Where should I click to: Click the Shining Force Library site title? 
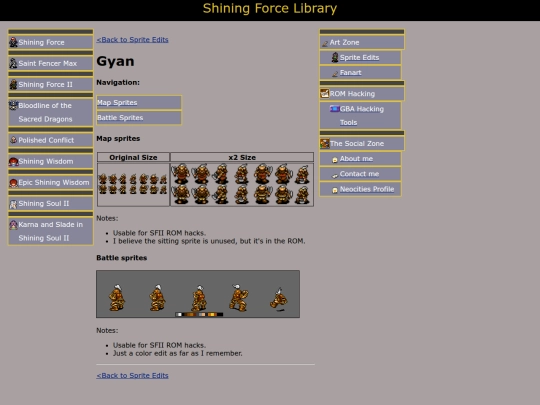point(270,8)
